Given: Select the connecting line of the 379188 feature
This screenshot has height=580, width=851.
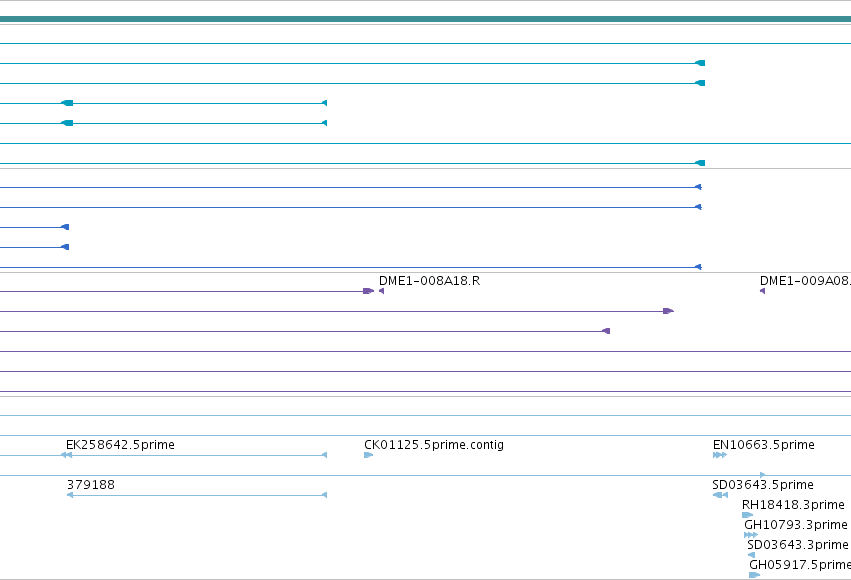Looking at the screenshot, I should coord(198,495).
